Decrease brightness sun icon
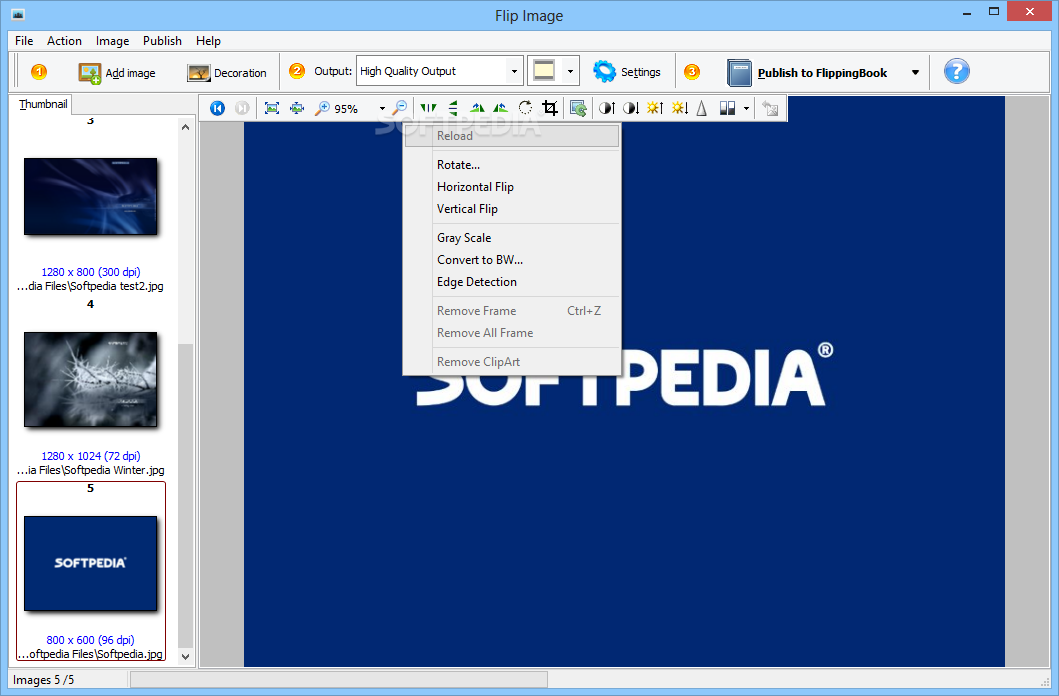 (679, 108)
